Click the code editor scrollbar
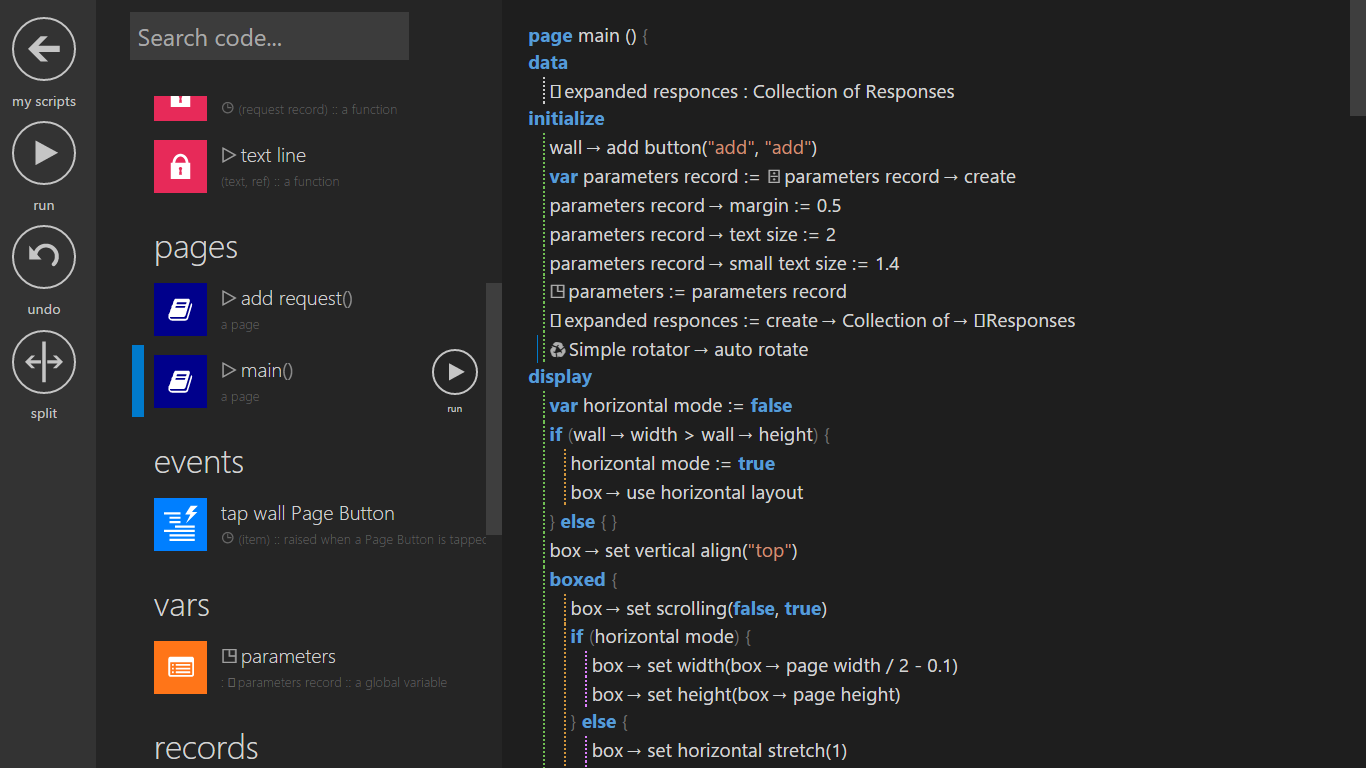 point(1358,58)
